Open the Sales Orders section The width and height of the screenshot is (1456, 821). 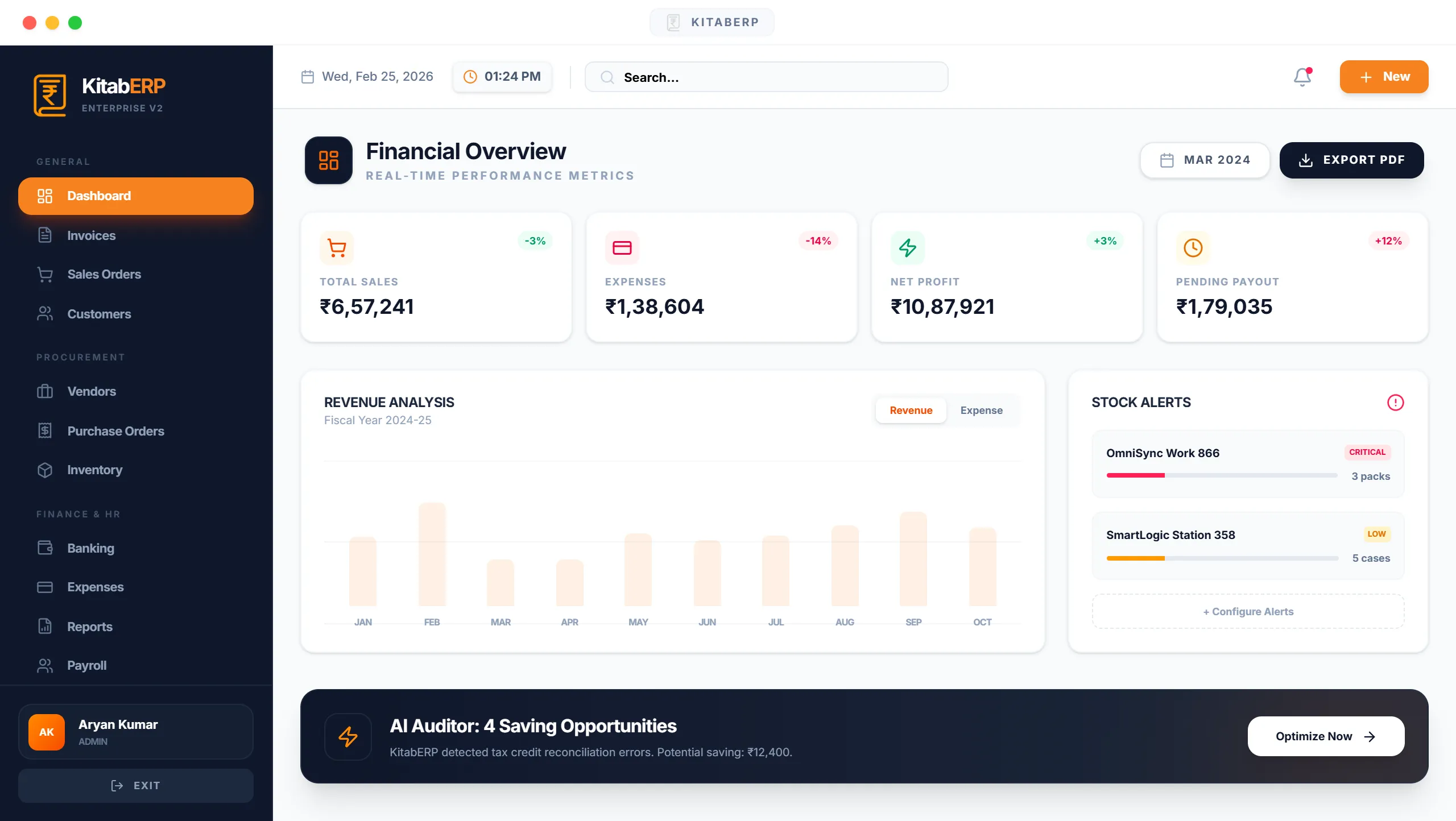(x=104, y=274)
